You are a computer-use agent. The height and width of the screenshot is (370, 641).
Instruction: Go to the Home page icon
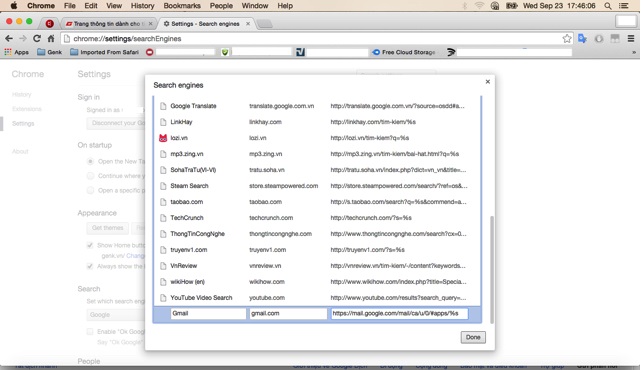[x=51, y=38]
